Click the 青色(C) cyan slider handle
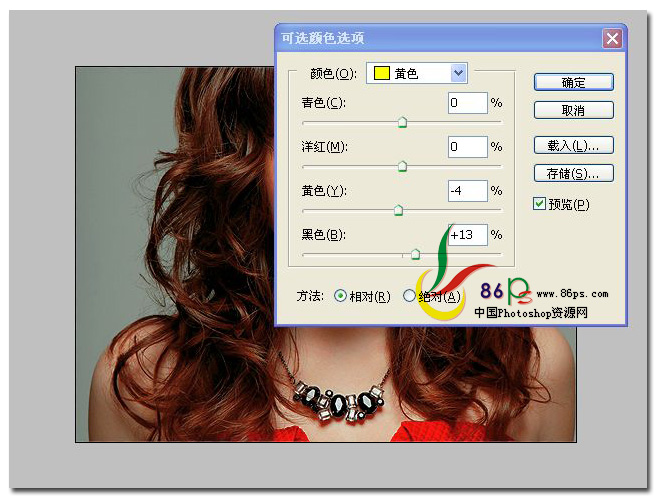The image size is (660, 500). [x=402, y=122]
